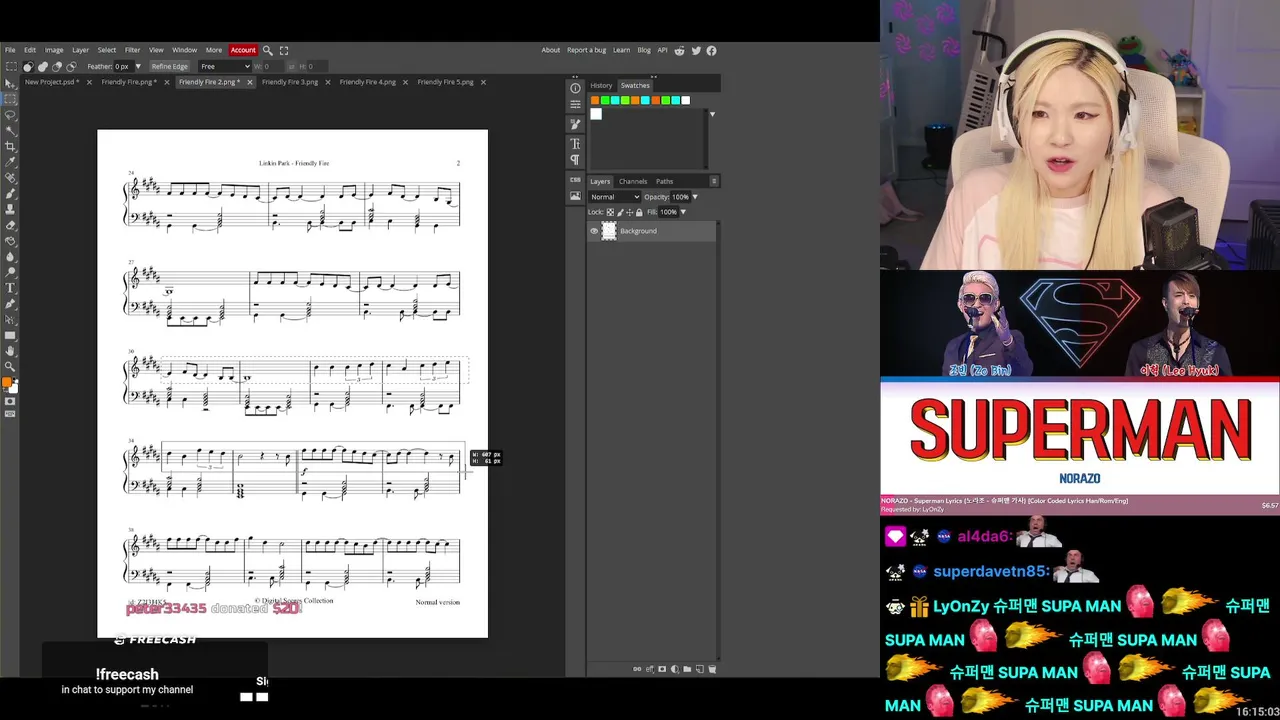Open the image preview panel icon
The height and width of the screenshot is (720, 1280).
575,196
